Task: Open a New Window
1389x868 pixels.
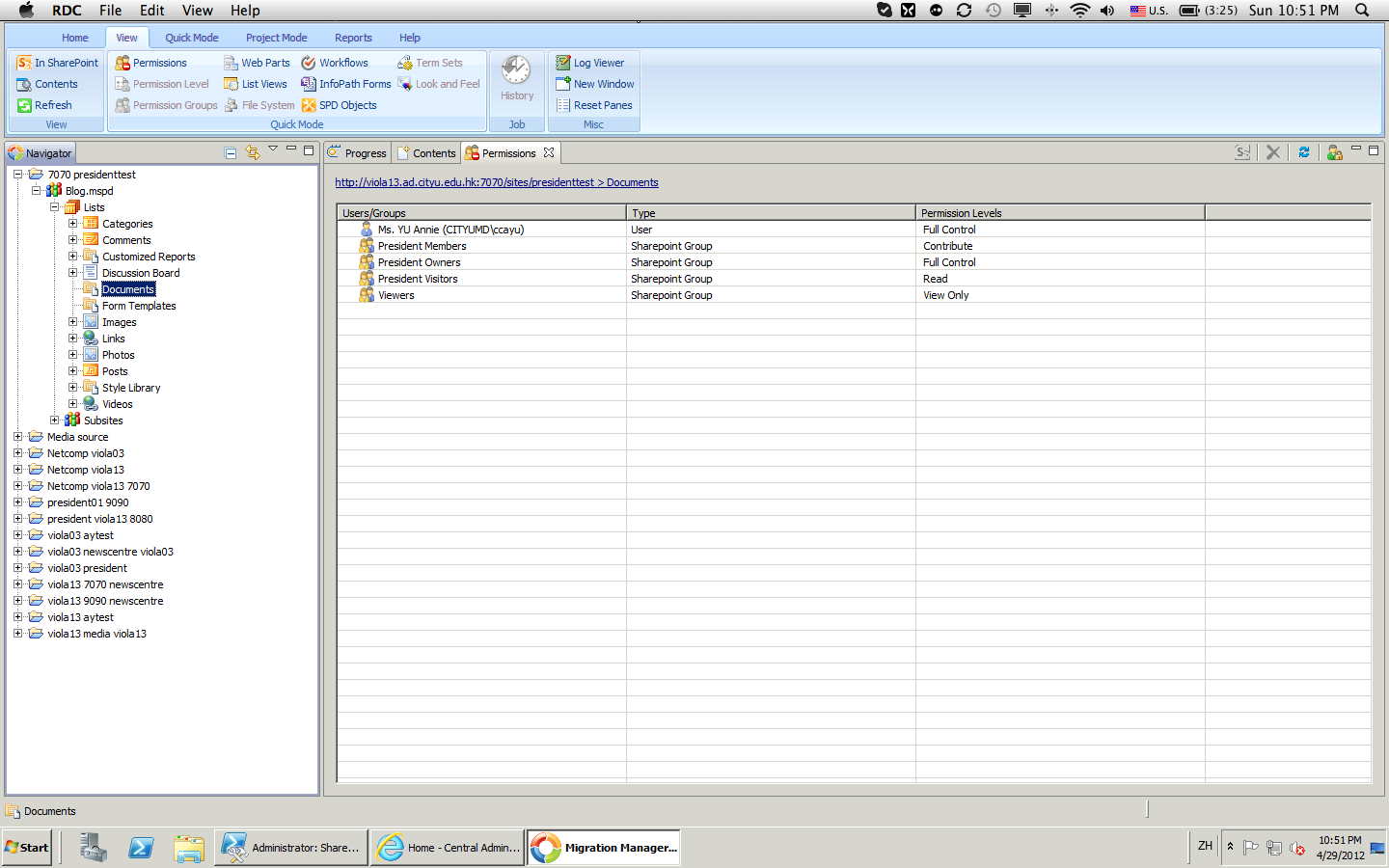Action: coord(595,84)
